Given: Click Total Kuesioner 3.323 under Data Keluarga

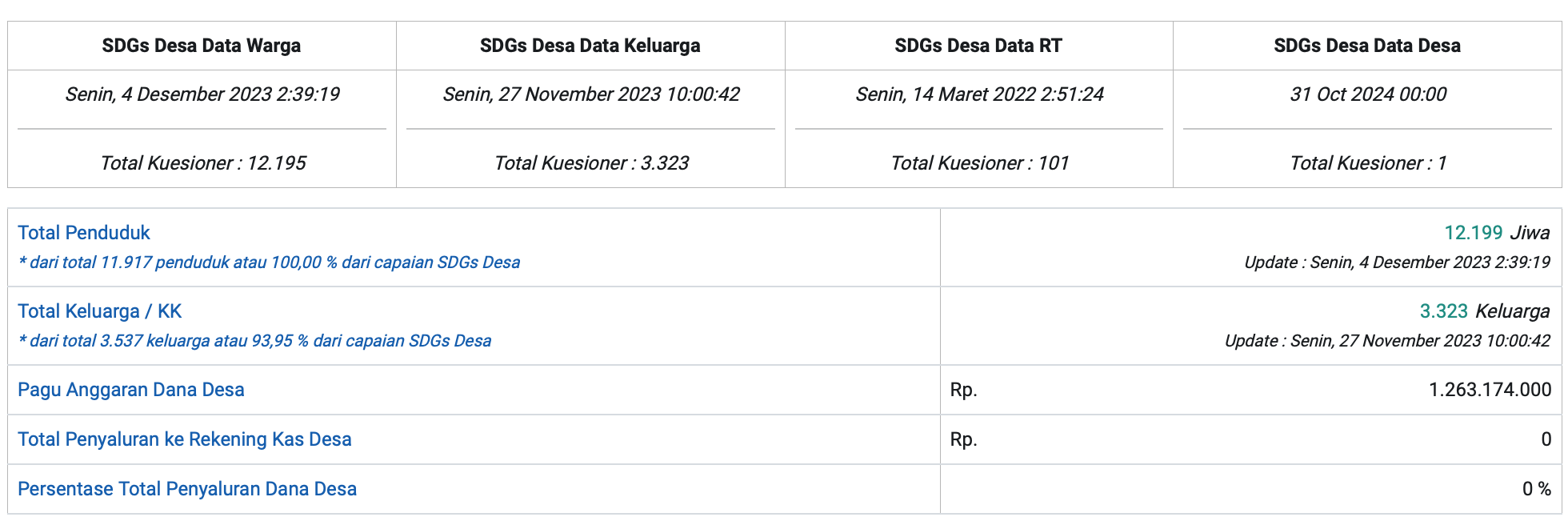Looking at the screenshot, I should [591, 163].
